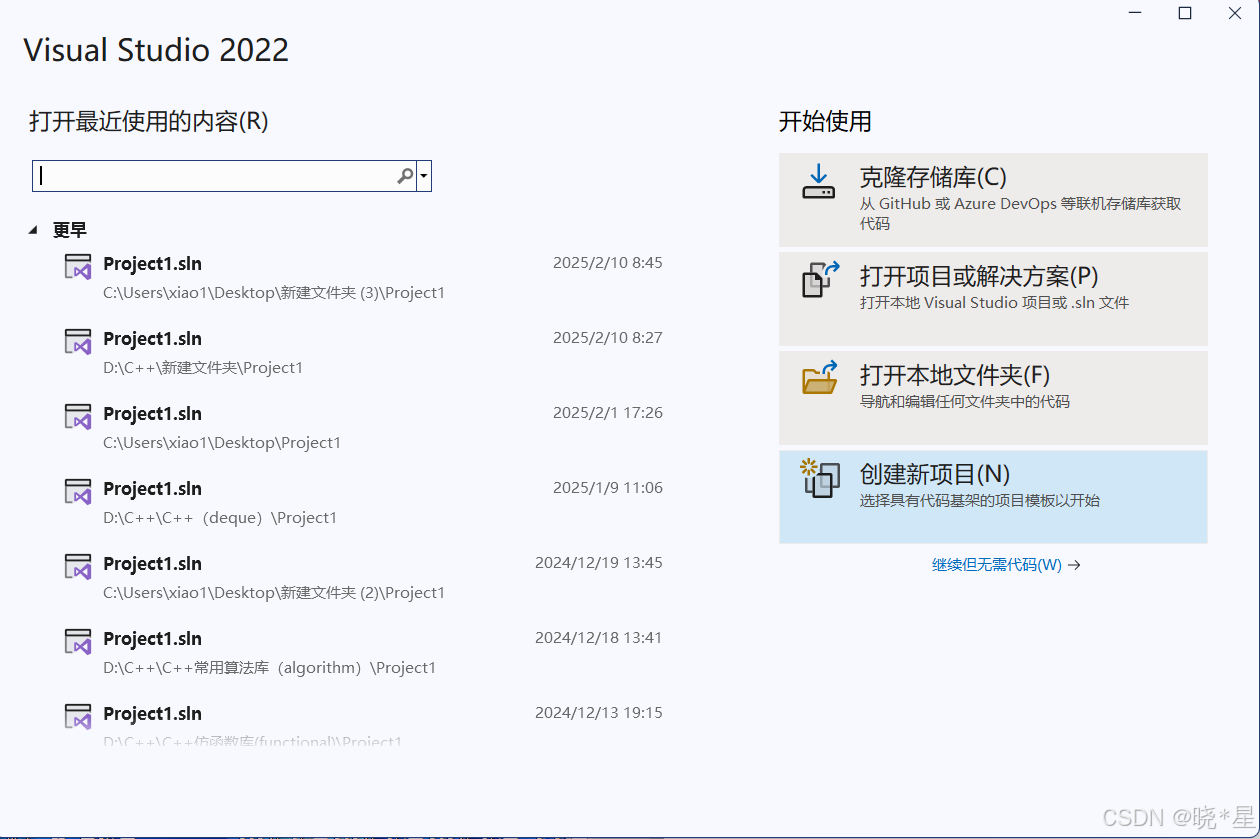Click the solution icon for Project1.sln dated 2025/2/1 17:26
The width and height of the screenshot is (1260, 839).
point(78,416)
